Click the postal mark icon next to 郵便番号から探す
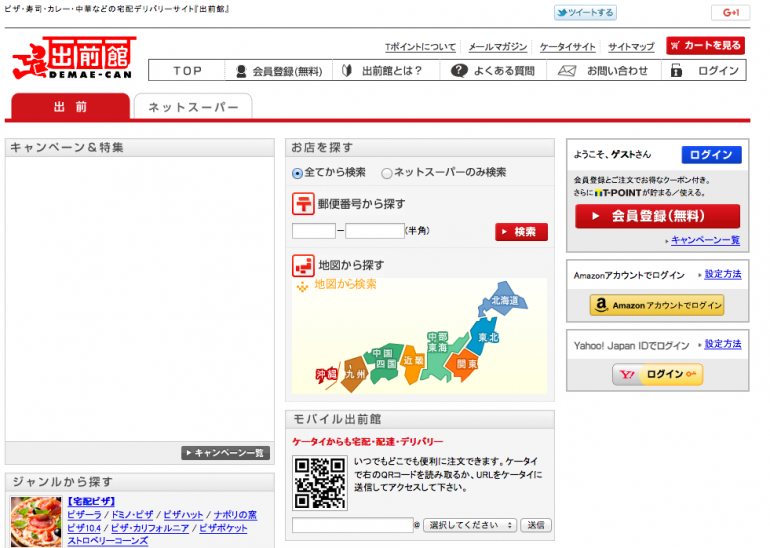 tap(303, 204)
